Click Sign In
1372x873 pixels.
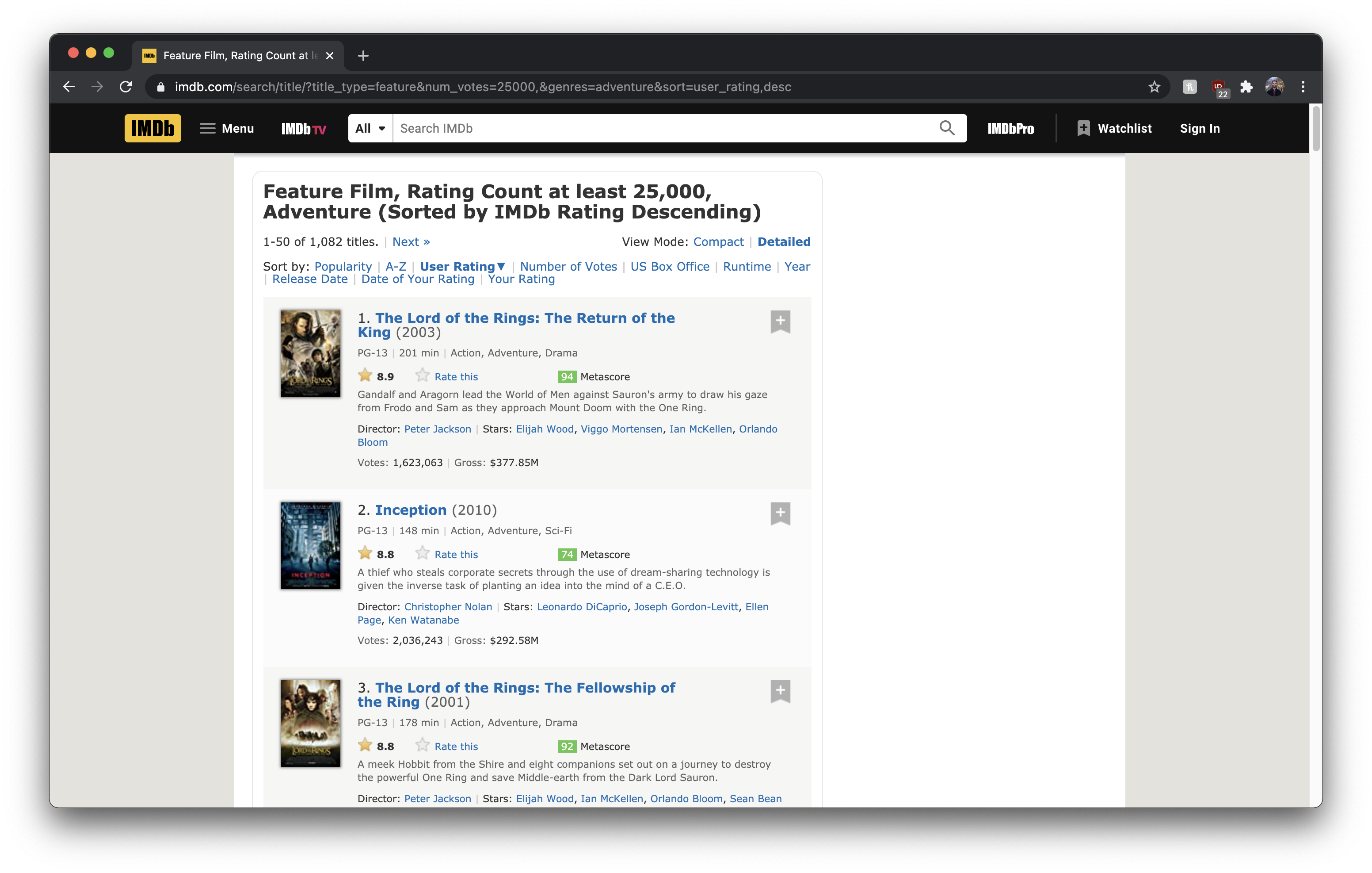tap(1199, 128)
